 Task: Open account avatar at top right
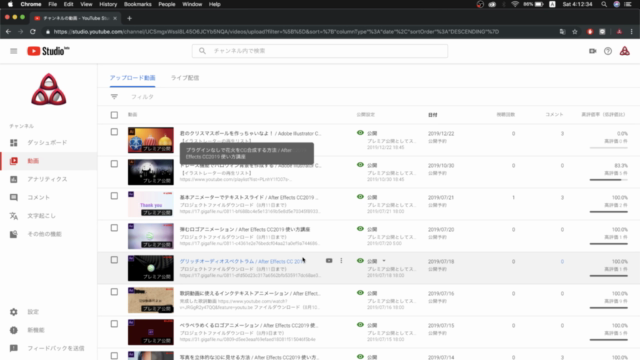point(624,51)
